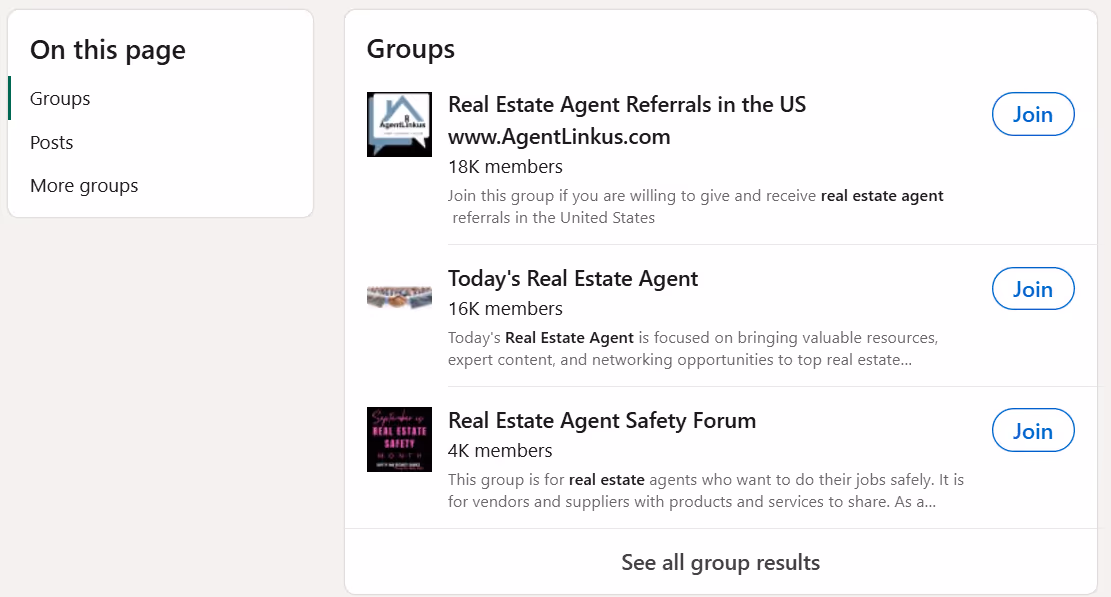Click the Today's Real Estate Agent title
The image size is (1111, 597).
click(573, 278)
